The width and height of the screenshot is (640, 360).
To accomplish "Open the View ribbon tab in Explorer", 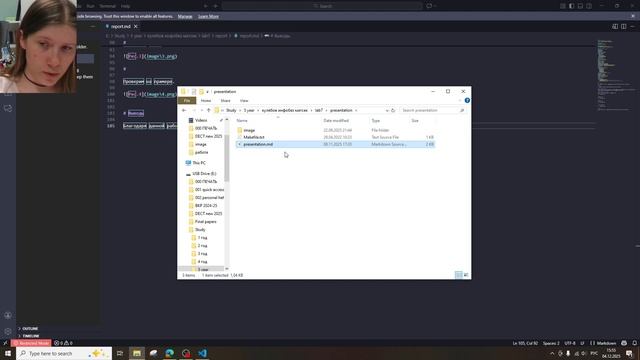I will point(244,100).
